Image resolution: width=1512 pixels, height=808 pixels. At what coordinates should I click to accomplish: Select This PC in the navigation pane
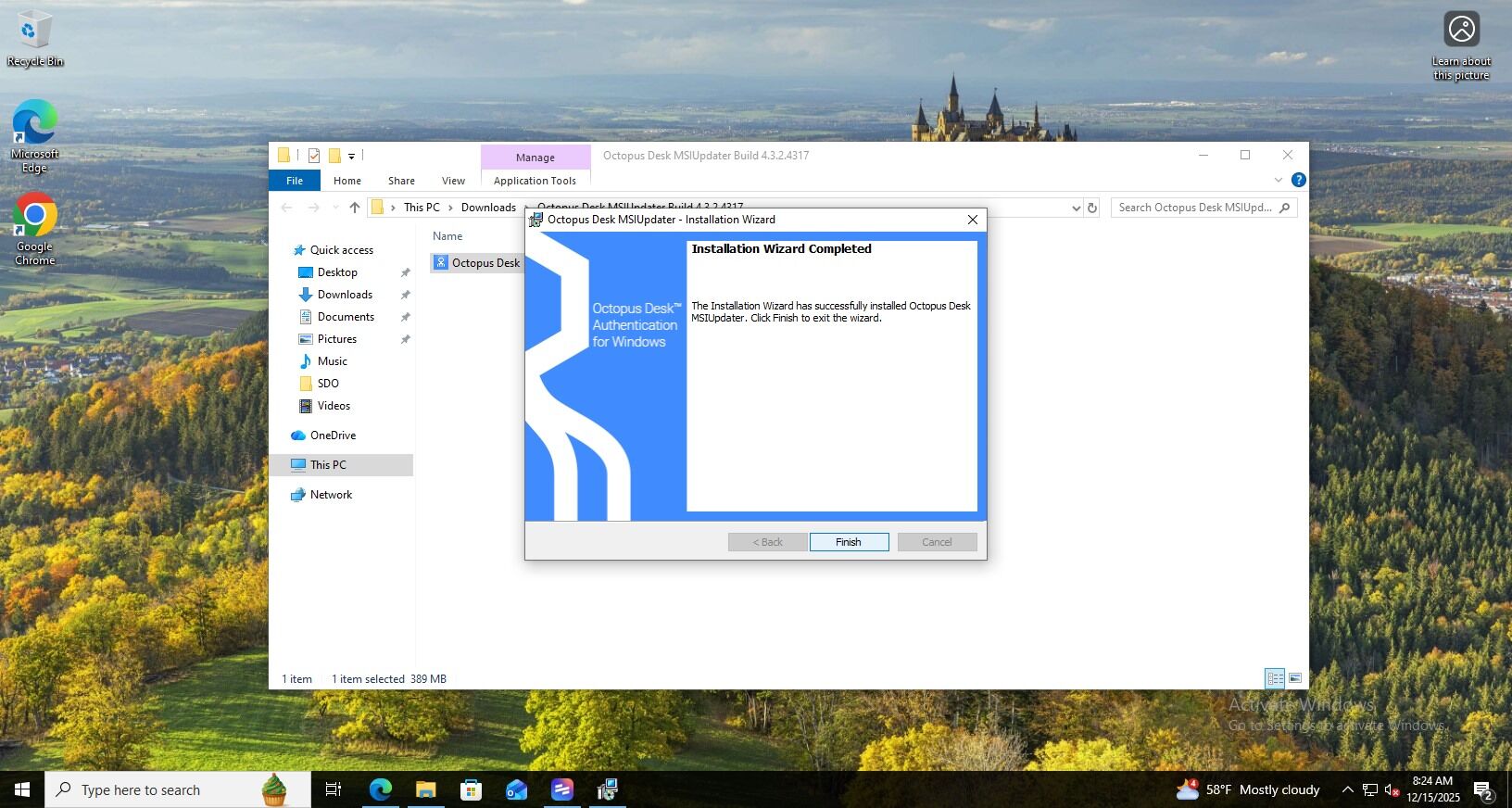(x=328, y=465)
